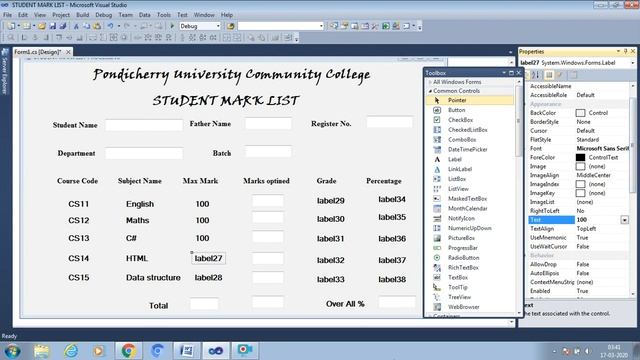Choose ProgressBar control in Toolbox
The height and width of the screenshot is (360, 640).
(x=462, y=248)
